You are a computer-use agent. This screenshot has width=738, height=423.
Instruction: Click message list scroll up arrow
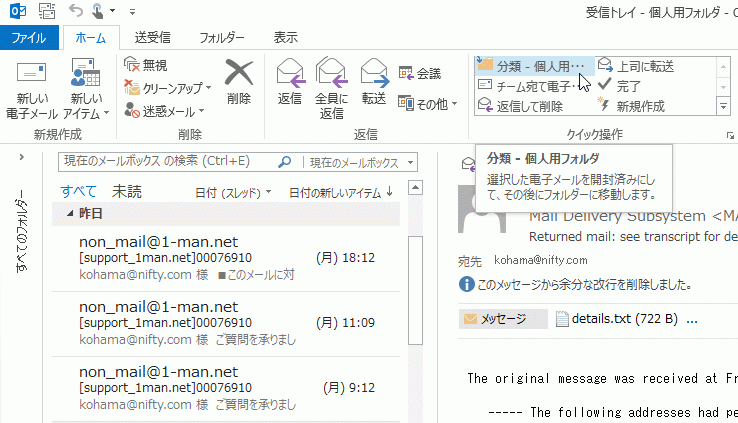(415, 188)
